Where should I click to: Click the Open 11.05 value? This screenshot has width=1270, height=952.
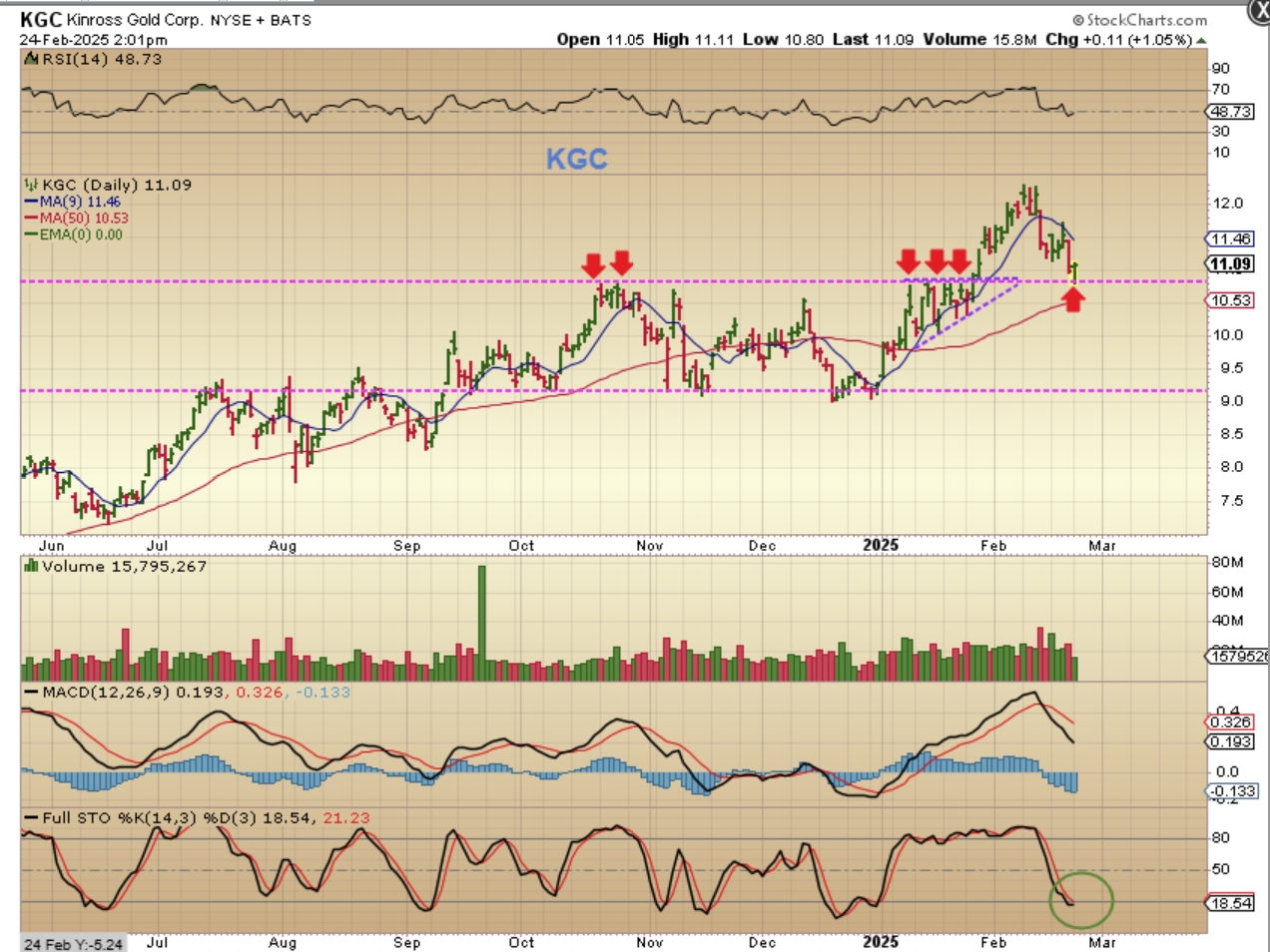tap(600, 39)
